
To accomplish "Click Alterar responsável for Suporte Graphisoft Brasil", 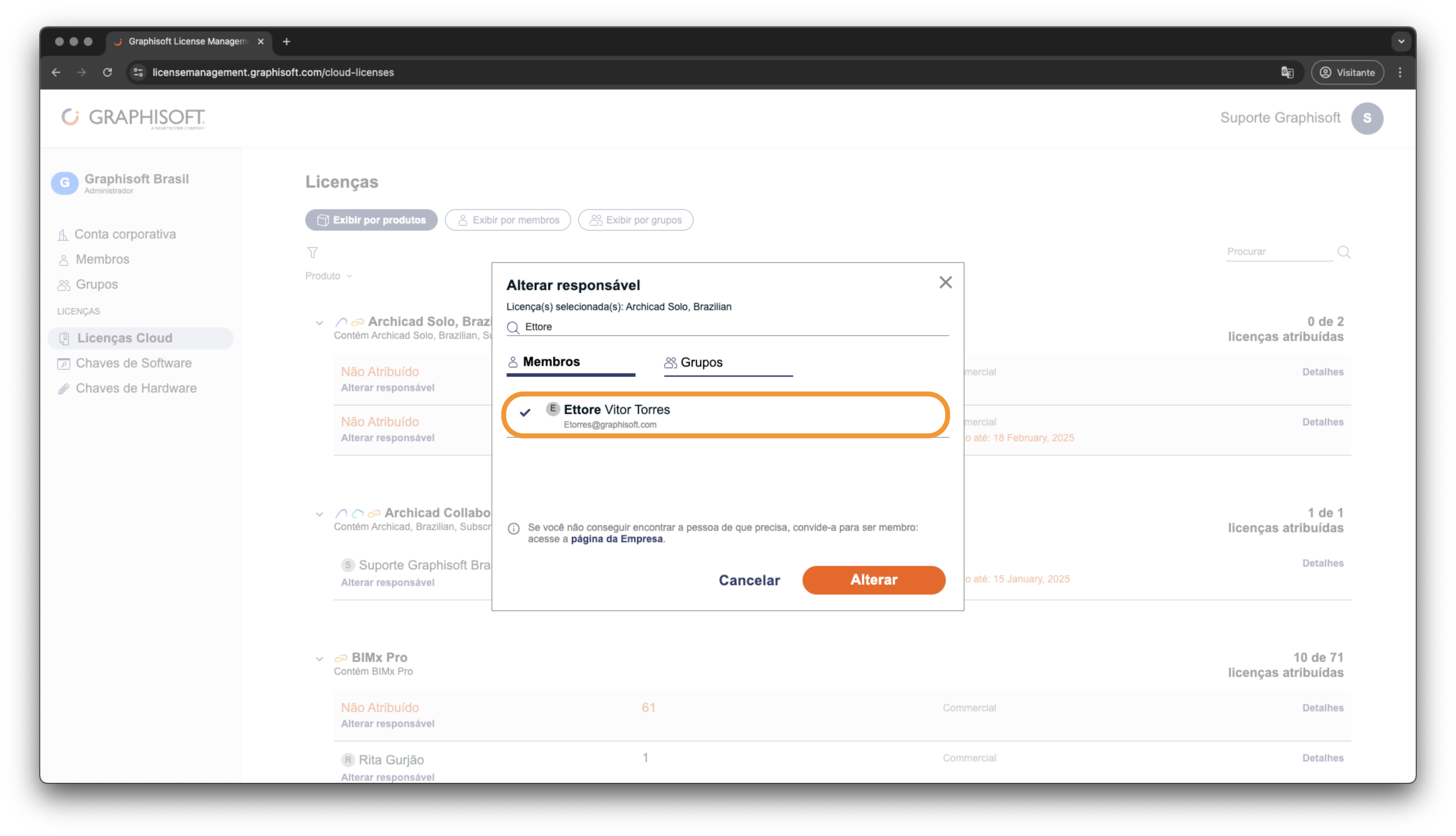I will point(388,583).
